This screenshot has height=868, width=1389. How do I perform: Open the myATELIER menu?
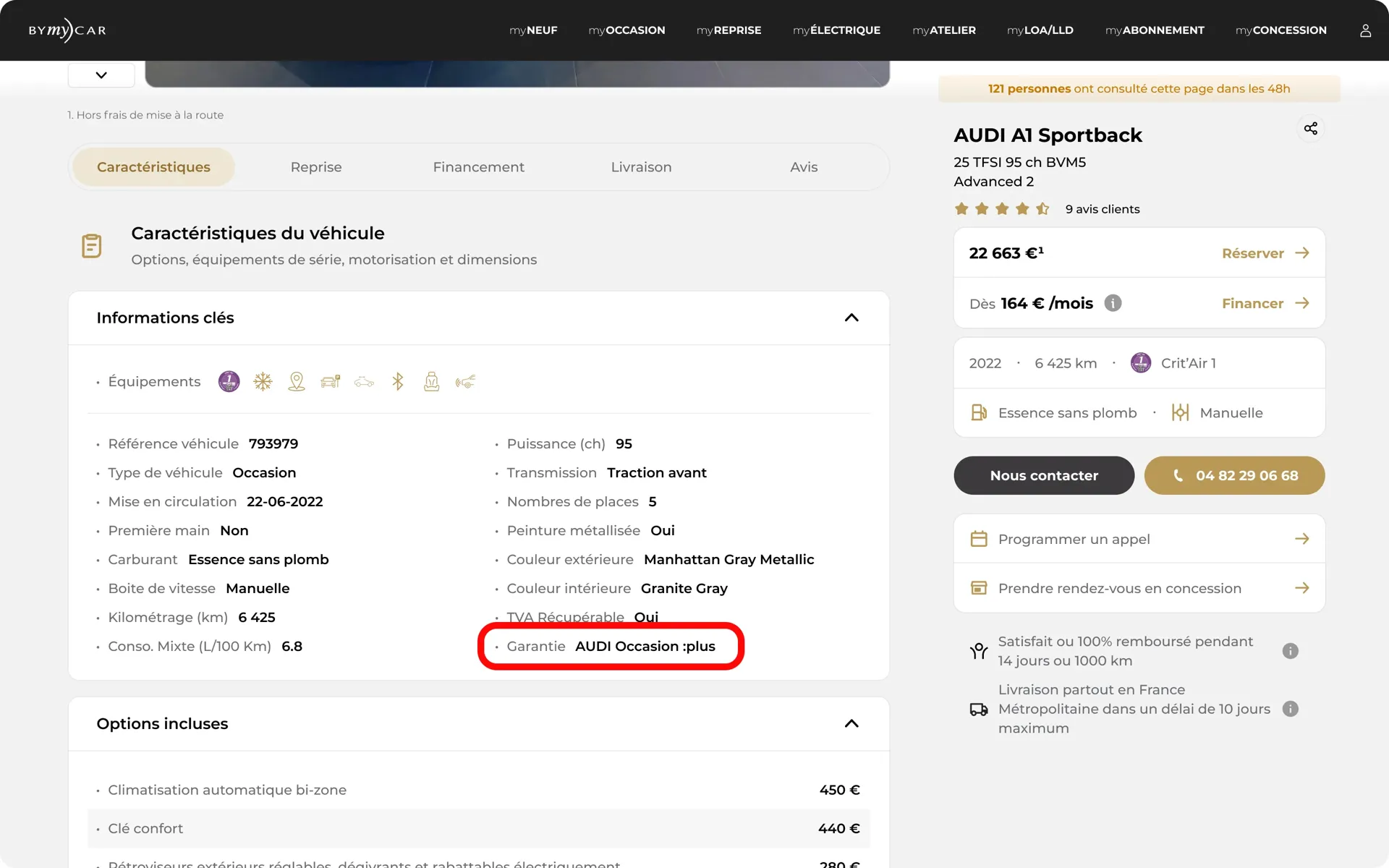944,30
